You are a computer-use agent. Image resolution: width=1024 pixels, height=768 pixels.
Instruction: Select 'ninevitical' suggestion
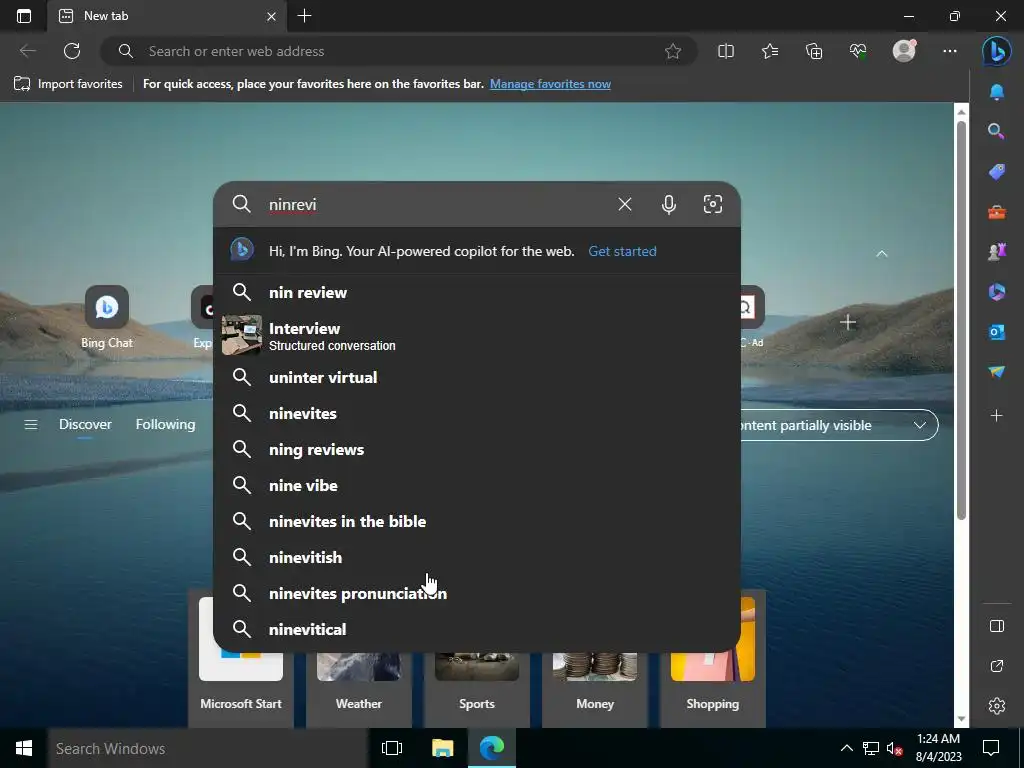pos(477,629)
